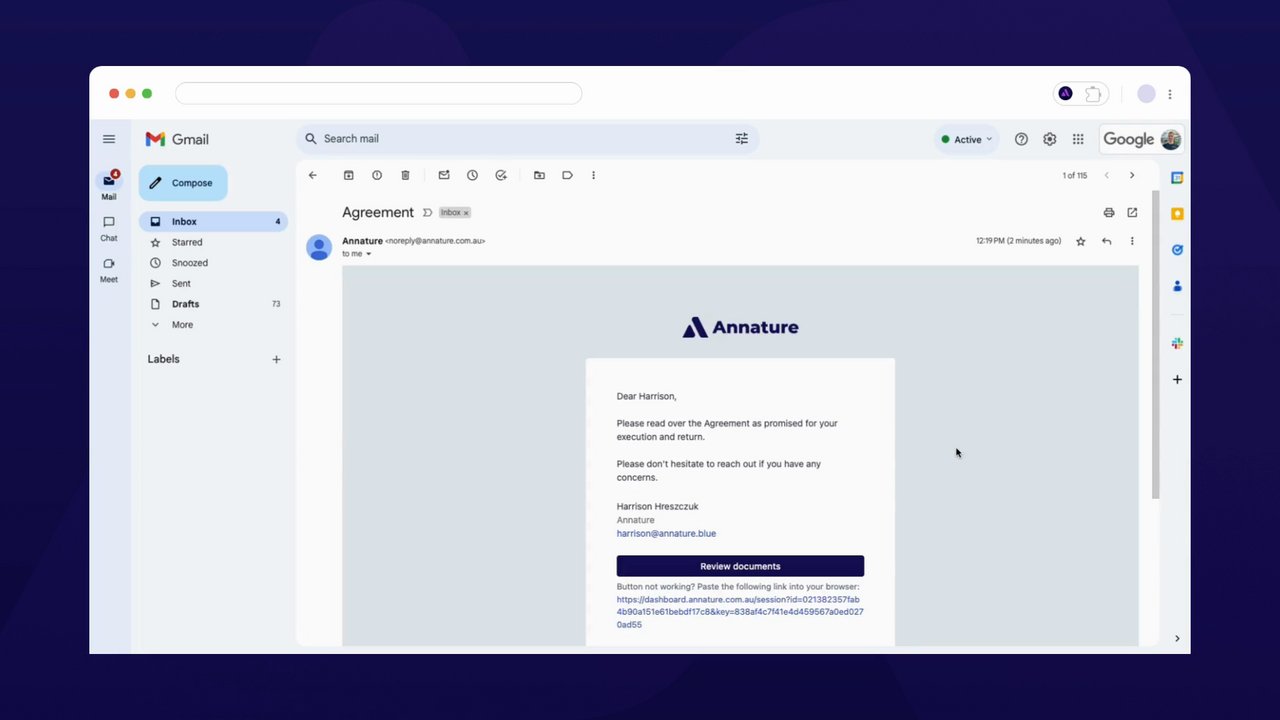The height and width of the screenshot is (720, 1280).
Task: Reply to the Annature email
Action: (1106, 241)
